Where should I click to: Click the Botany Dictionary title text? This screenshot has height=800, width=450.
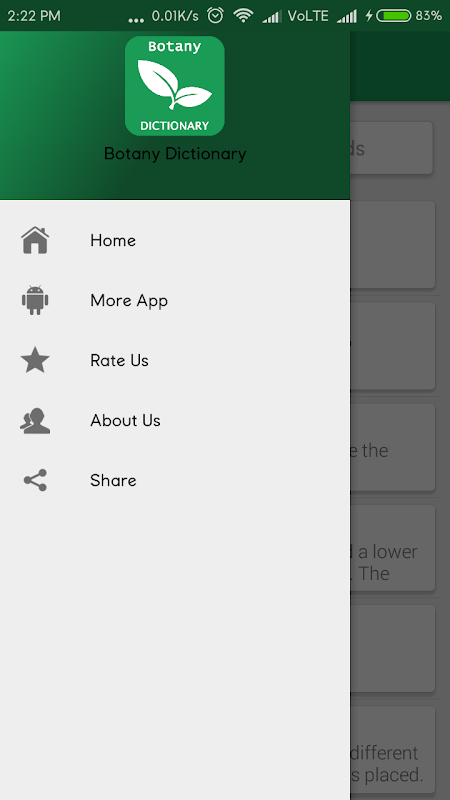(x=175, y=154)
